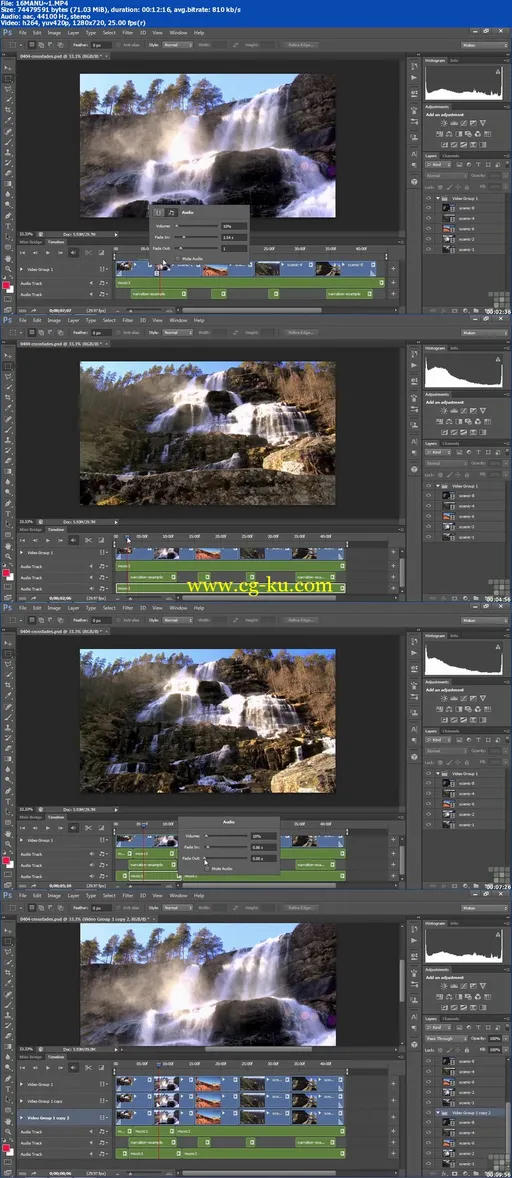Click Timeline tab in third frame

pos(56,817)
